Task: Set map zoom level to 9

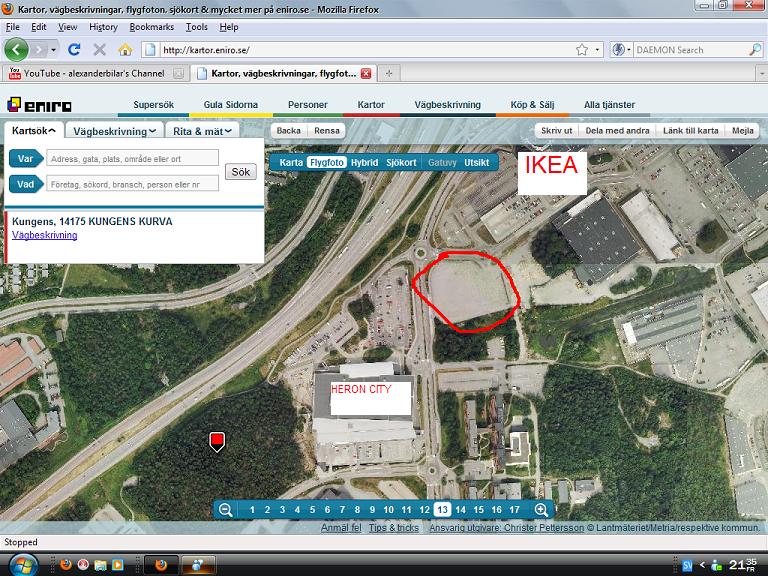Action: tap(372, 510)
